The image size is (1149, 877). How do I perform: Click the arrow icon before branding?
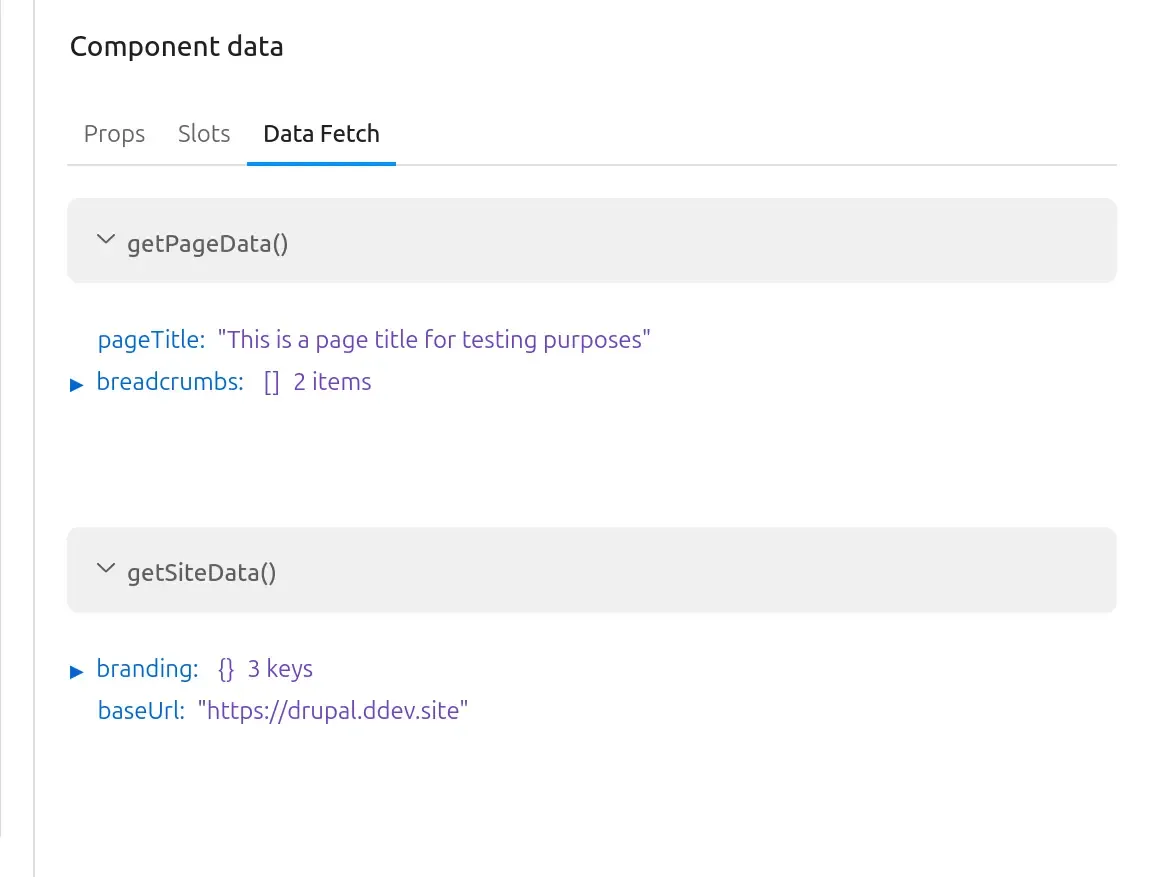77,670
